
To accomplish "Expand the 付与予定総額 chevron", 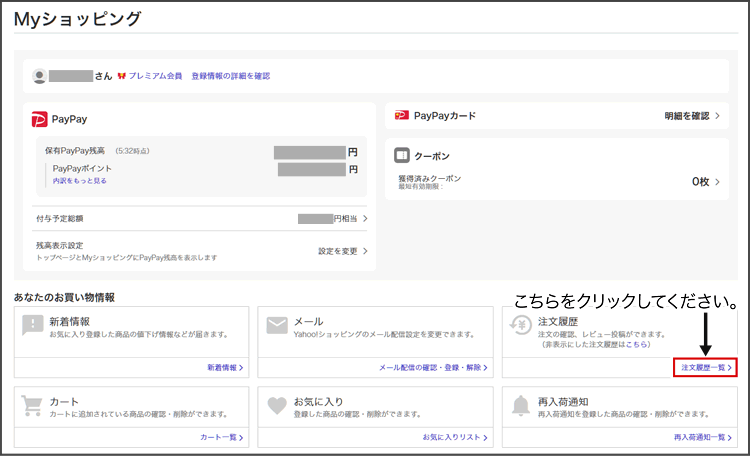I will point(365,219).
